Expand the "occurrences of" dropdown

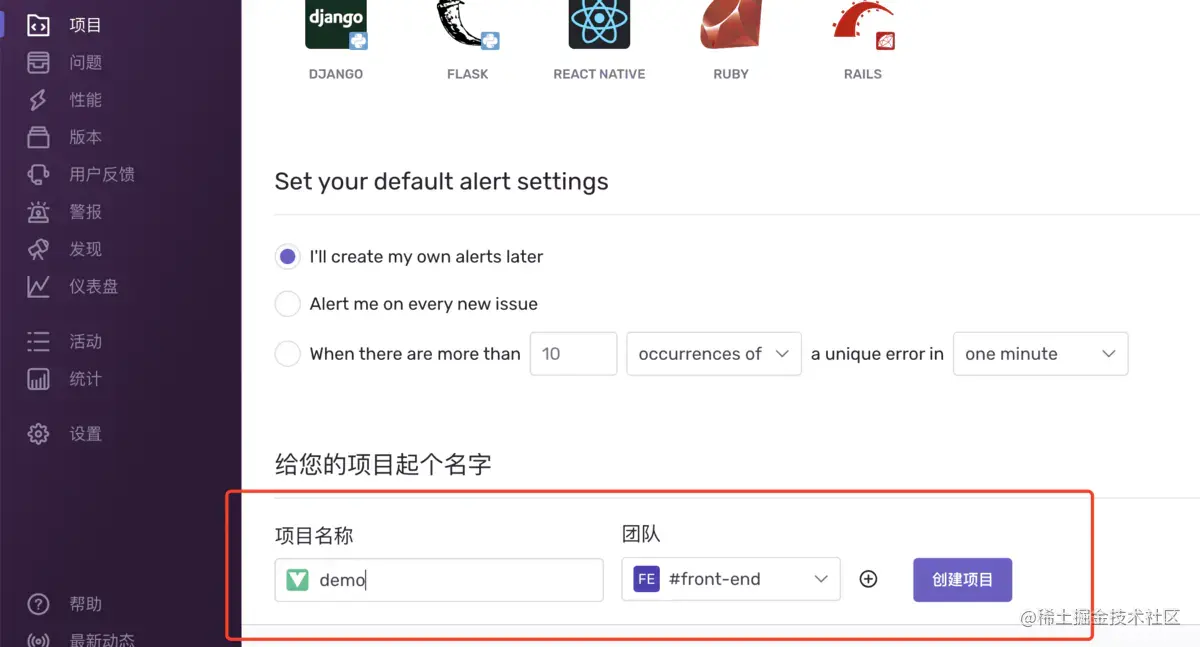pyautogui.click(x=714, y=354)
